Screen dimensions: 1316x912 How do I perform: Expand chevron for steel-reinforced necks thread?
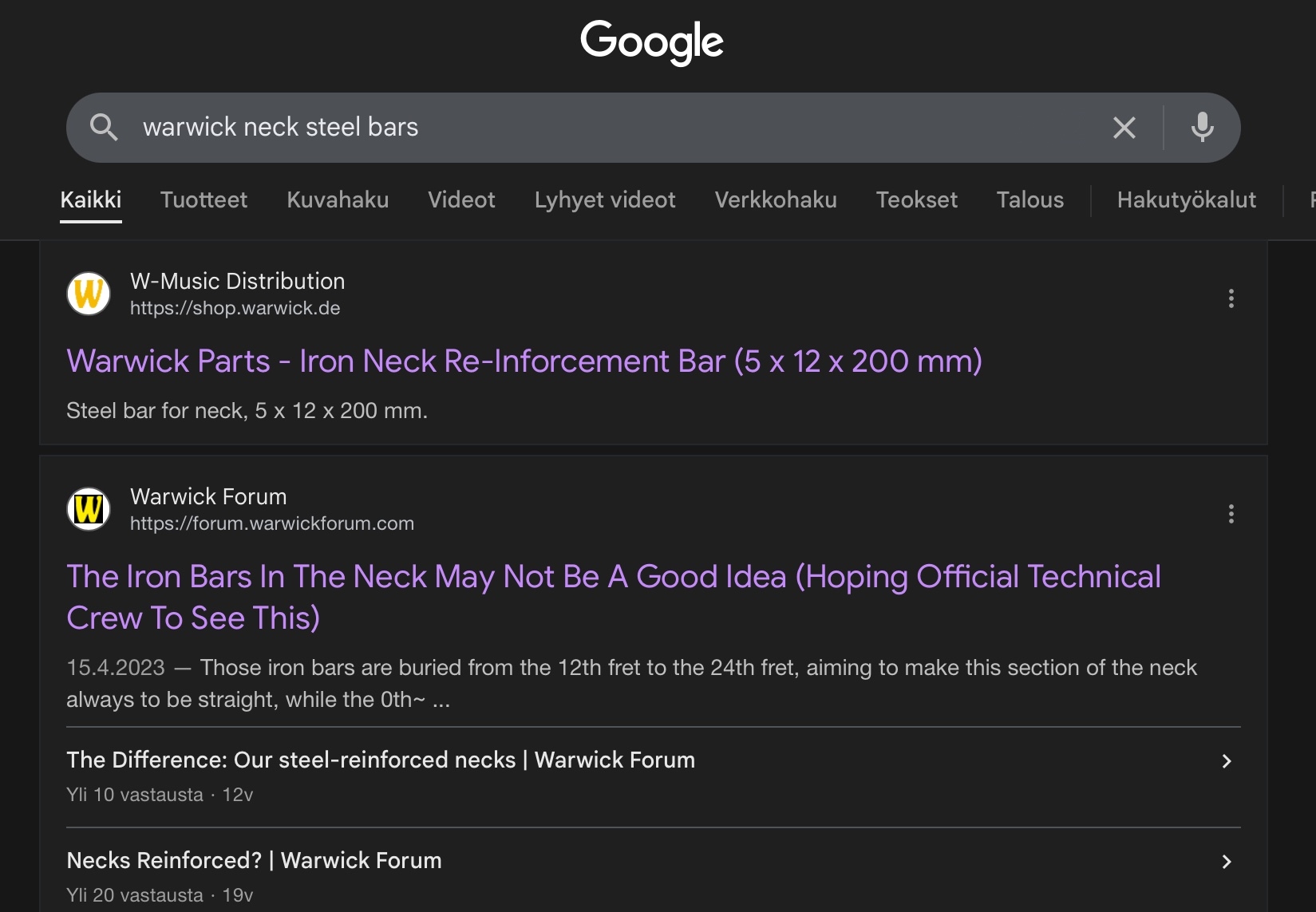1227,761
